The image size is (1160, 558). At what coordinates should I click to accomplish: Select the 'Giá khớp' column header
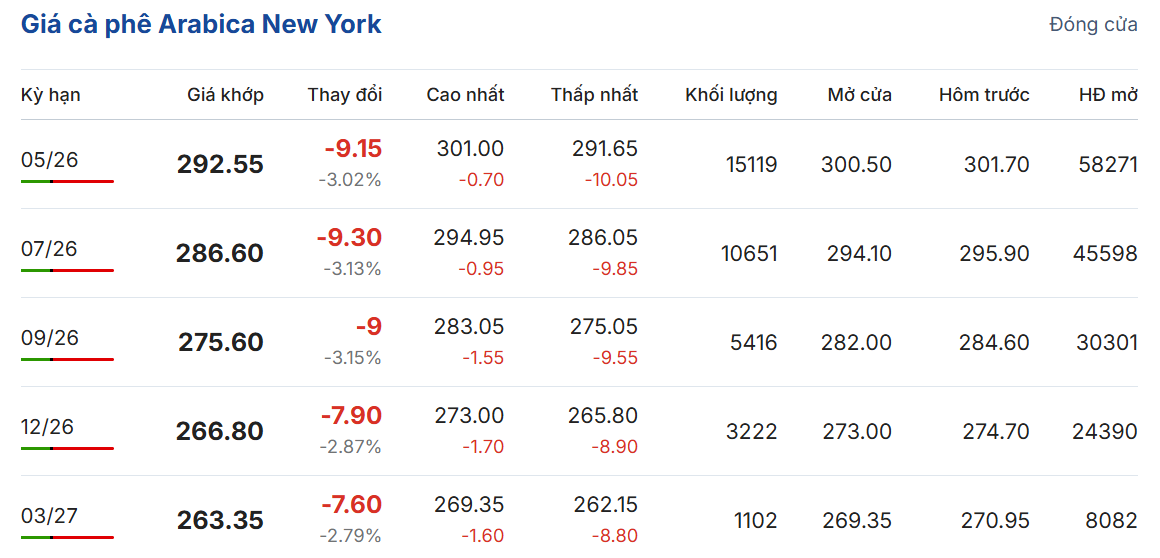pos(225,95)
